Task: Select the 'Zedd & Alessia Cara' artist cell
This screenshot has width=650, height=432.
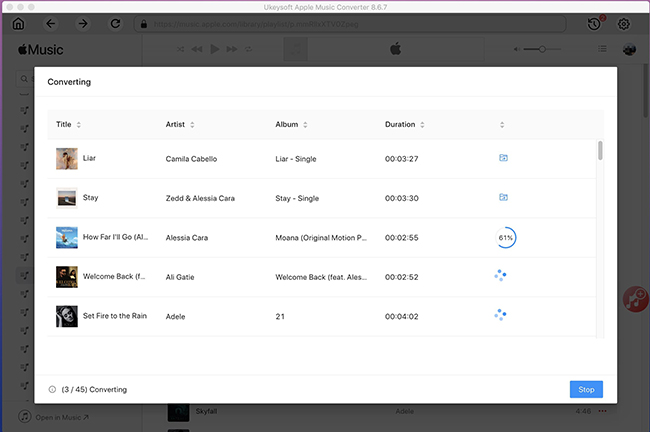Action: tap(200, 198)
